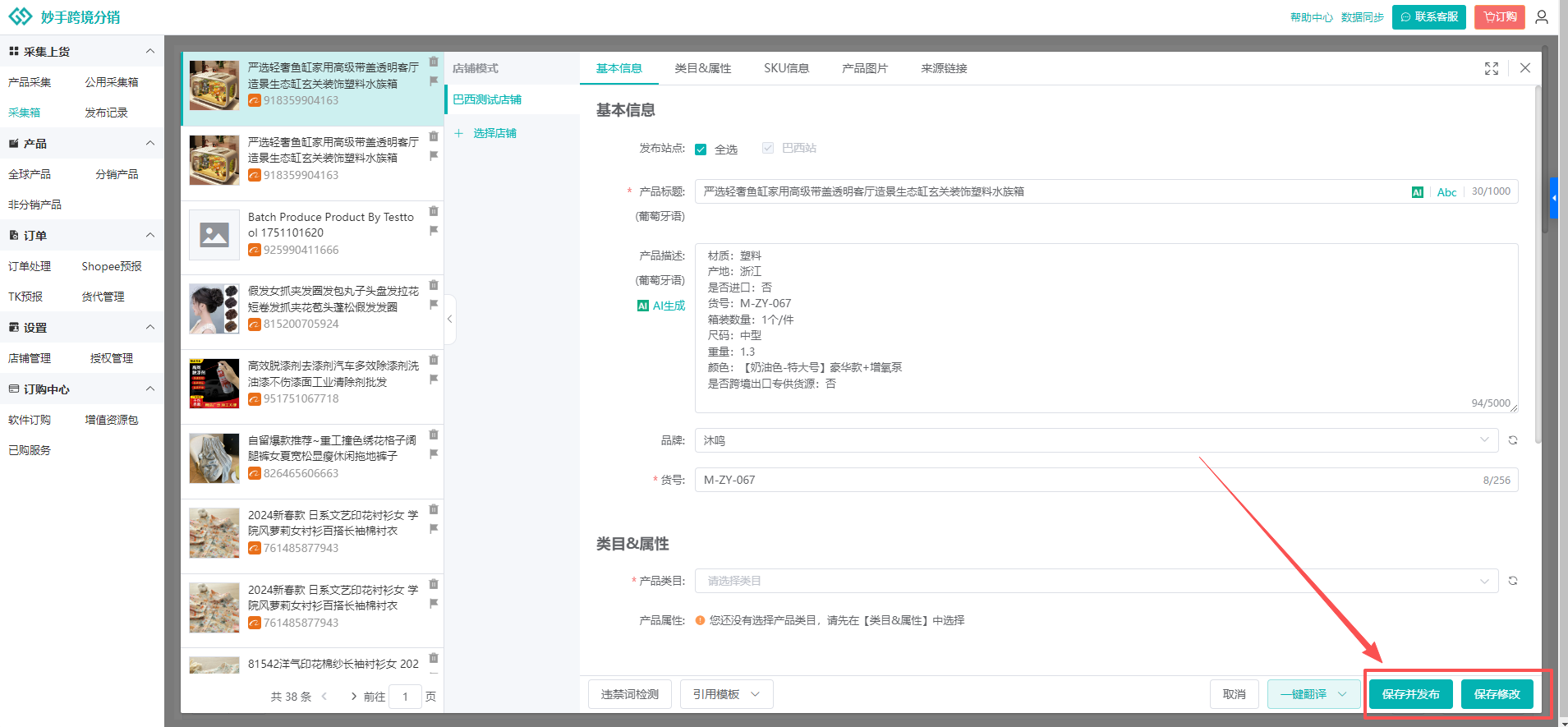This screenshot has width=1568, height=727.
Task: Switch to the SKU信息 tab
Action: click(x=787, y=68)
